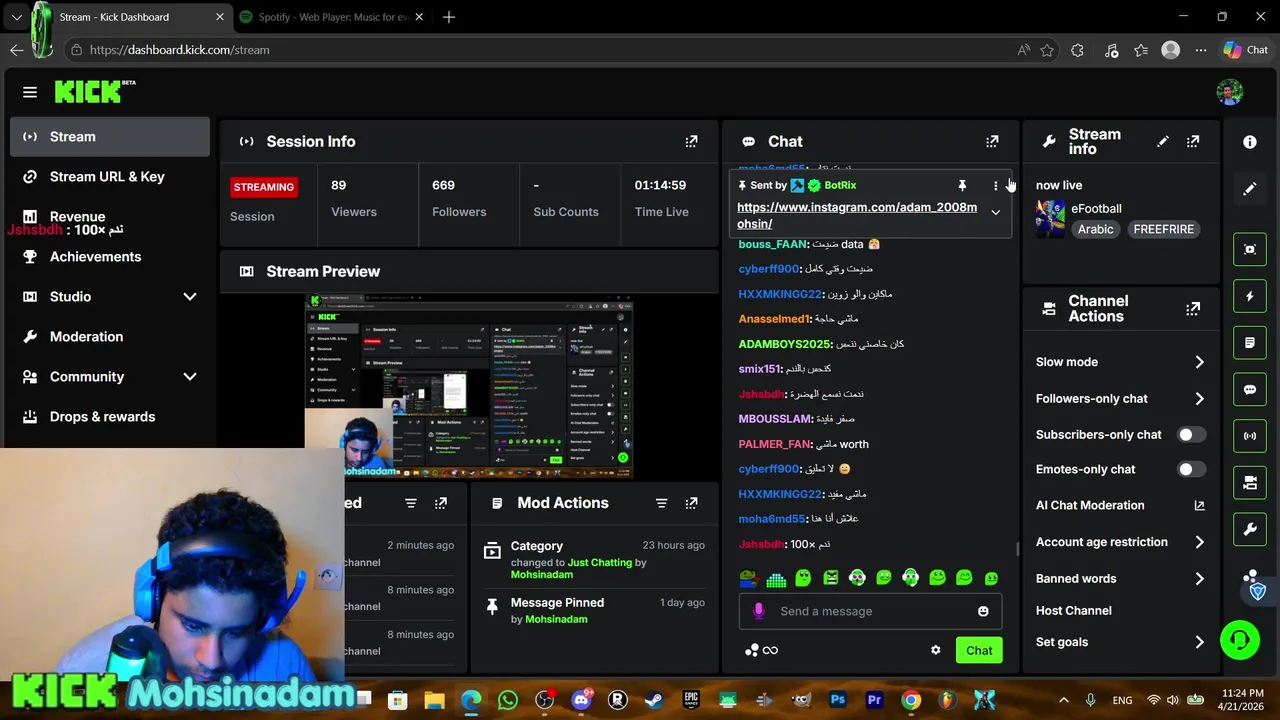The image size is (1280, 720).
Task: Open chat settings gear icon
Action: (935, 650)
